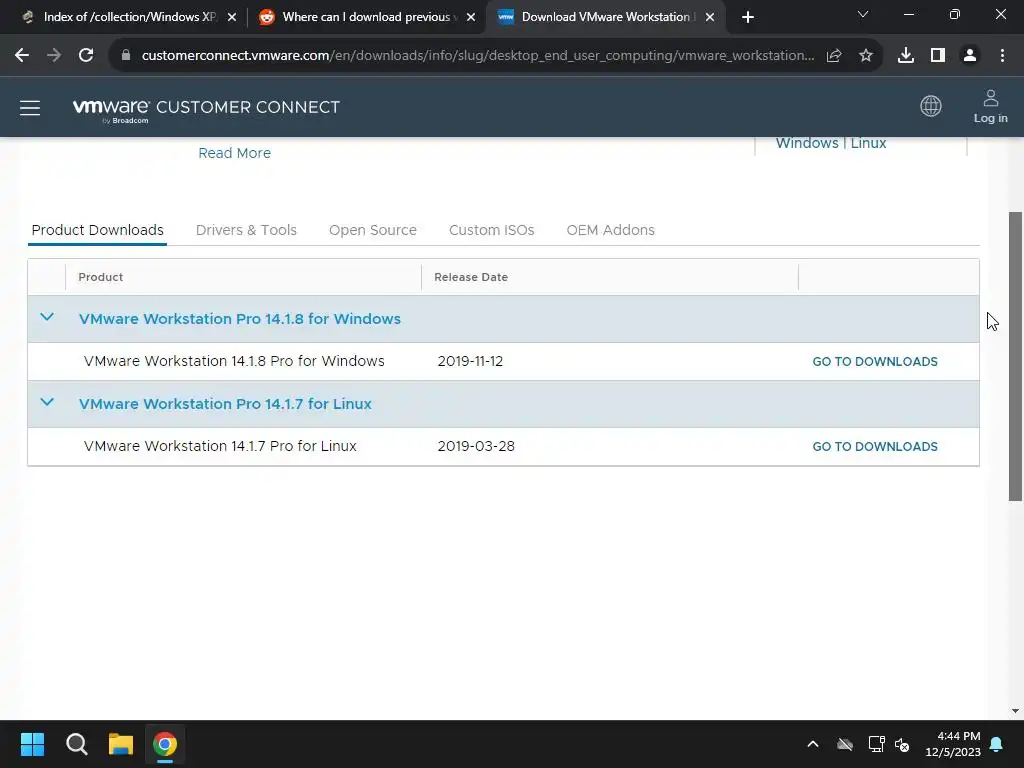The width and height of the screenshot is (1024, 768).
Task: Open Windows taskbar search
Action: click(77, 744)
